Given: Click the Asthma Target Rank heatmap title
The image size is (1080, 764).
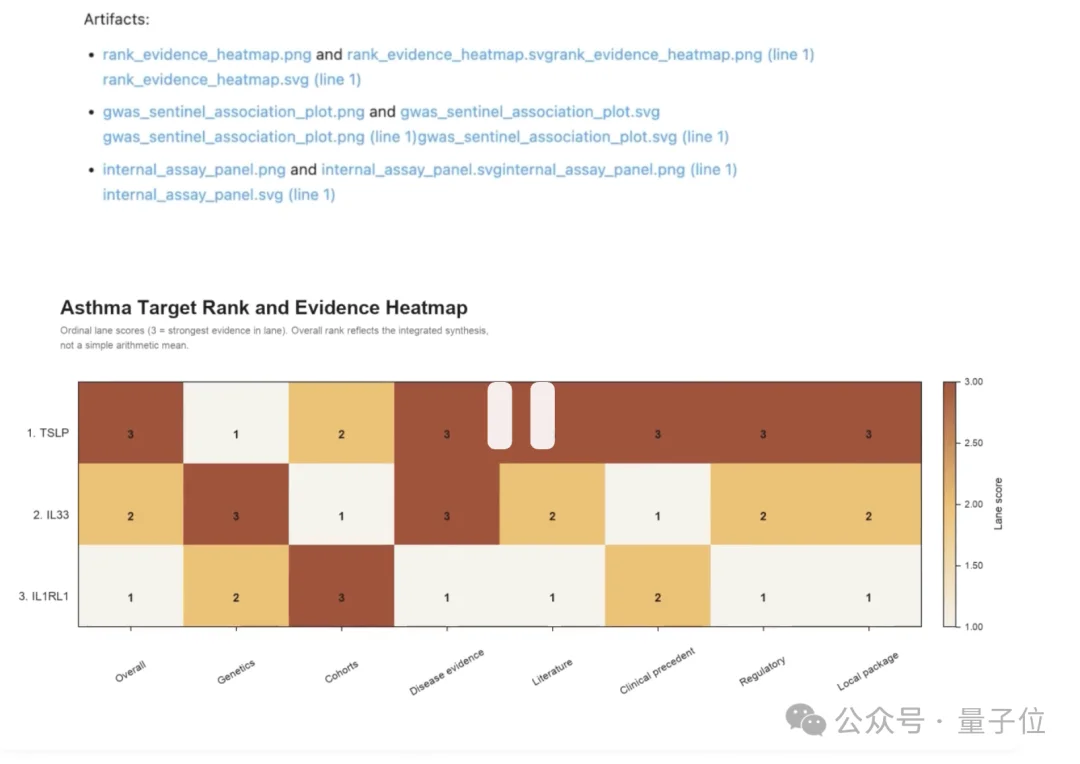Looking at the screenshot, I should coord(264,307).
